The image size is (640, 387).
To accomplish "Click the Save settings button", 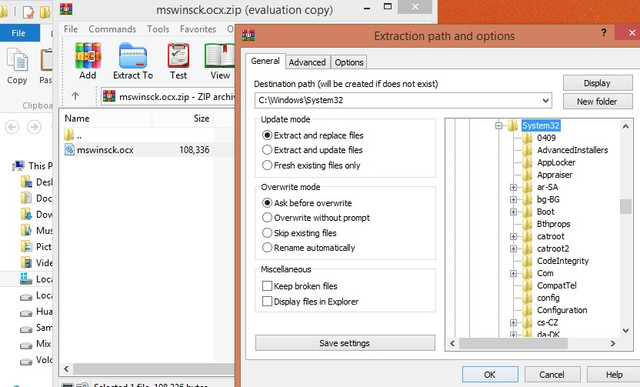I will click(345, 343).
